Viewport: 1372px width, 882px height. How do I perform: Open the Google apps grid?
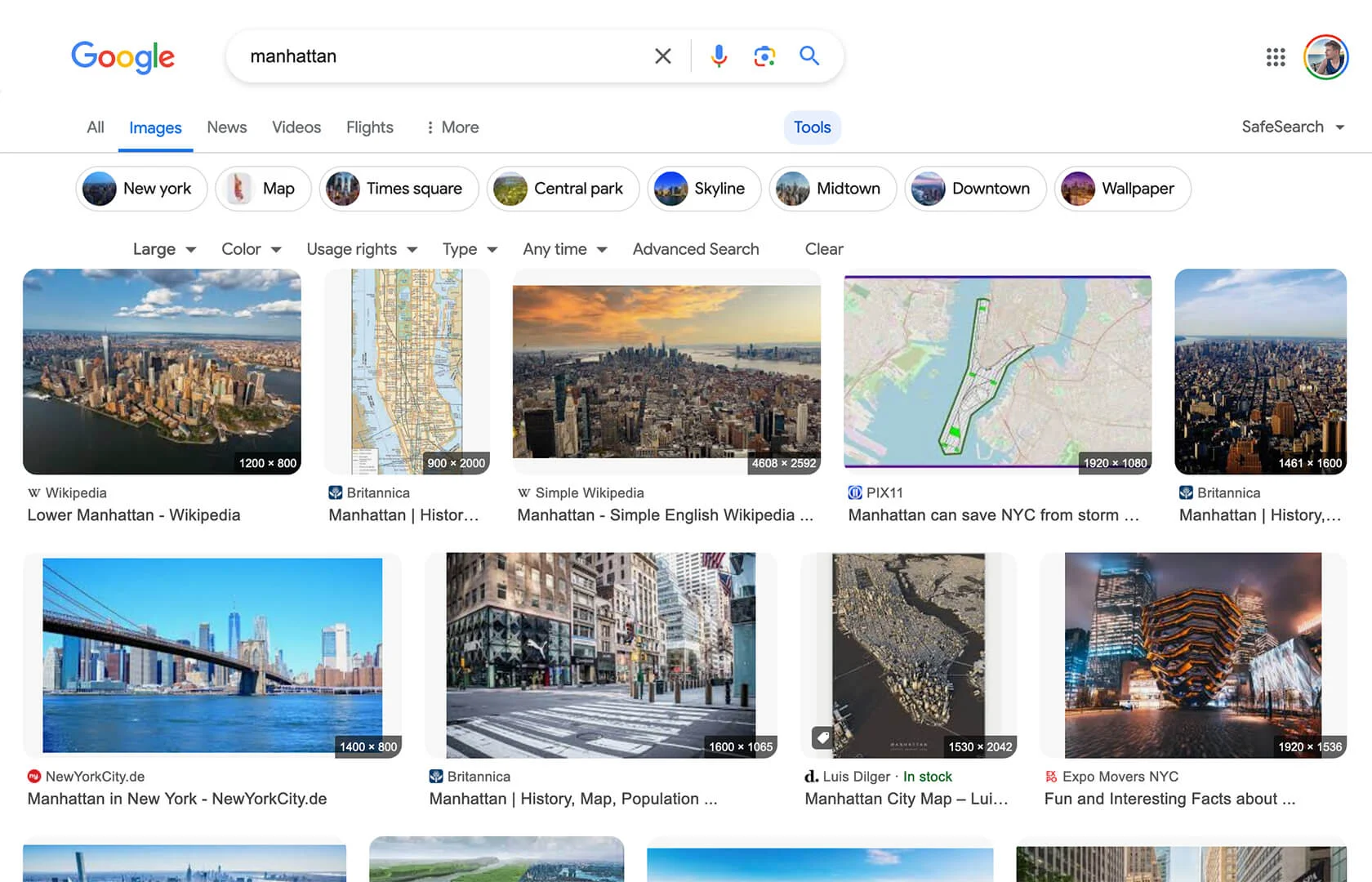[x=1275, y=57]
